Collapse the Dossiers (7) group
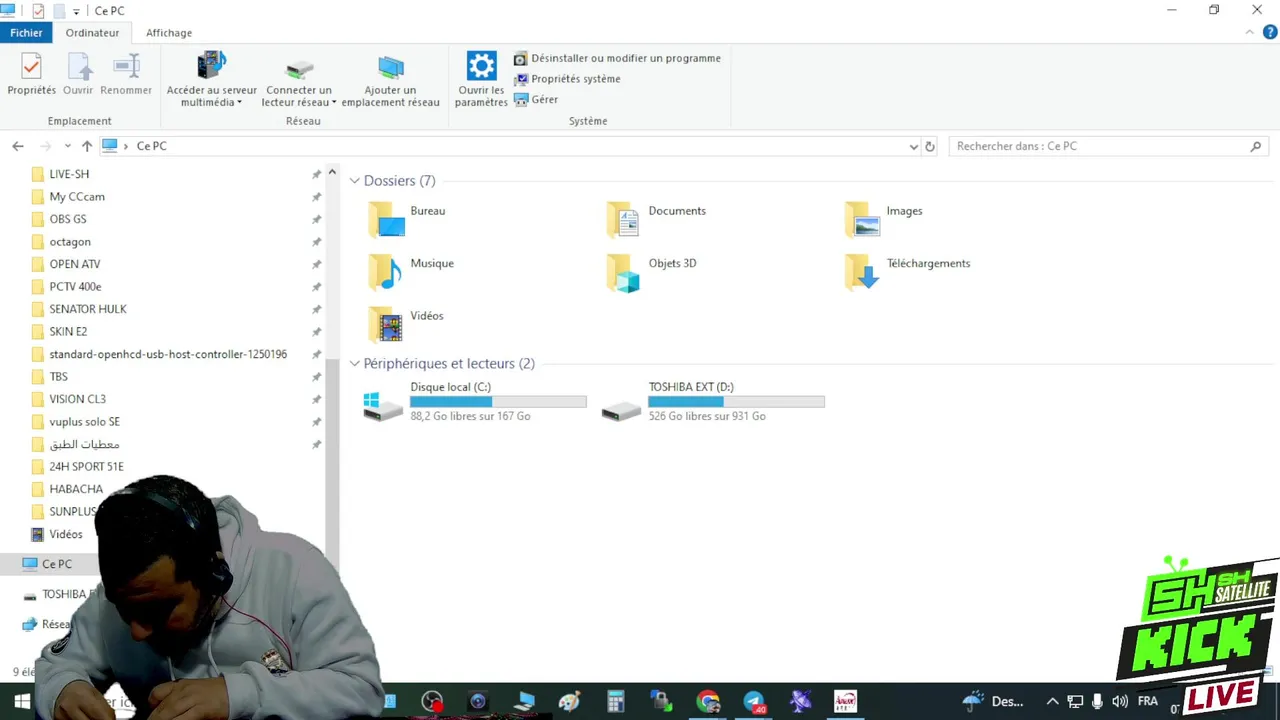 [355, 181]
